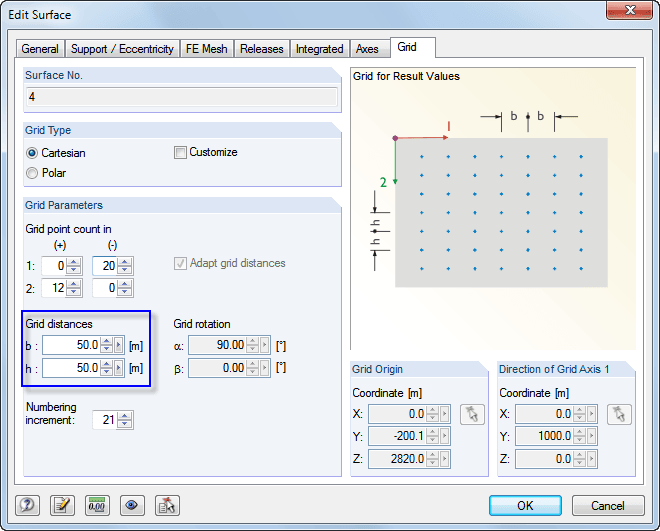This screenshot has height=531, width=660.
Task: Pick Grid Origin point with cursor icon
Action: [472, 414]
